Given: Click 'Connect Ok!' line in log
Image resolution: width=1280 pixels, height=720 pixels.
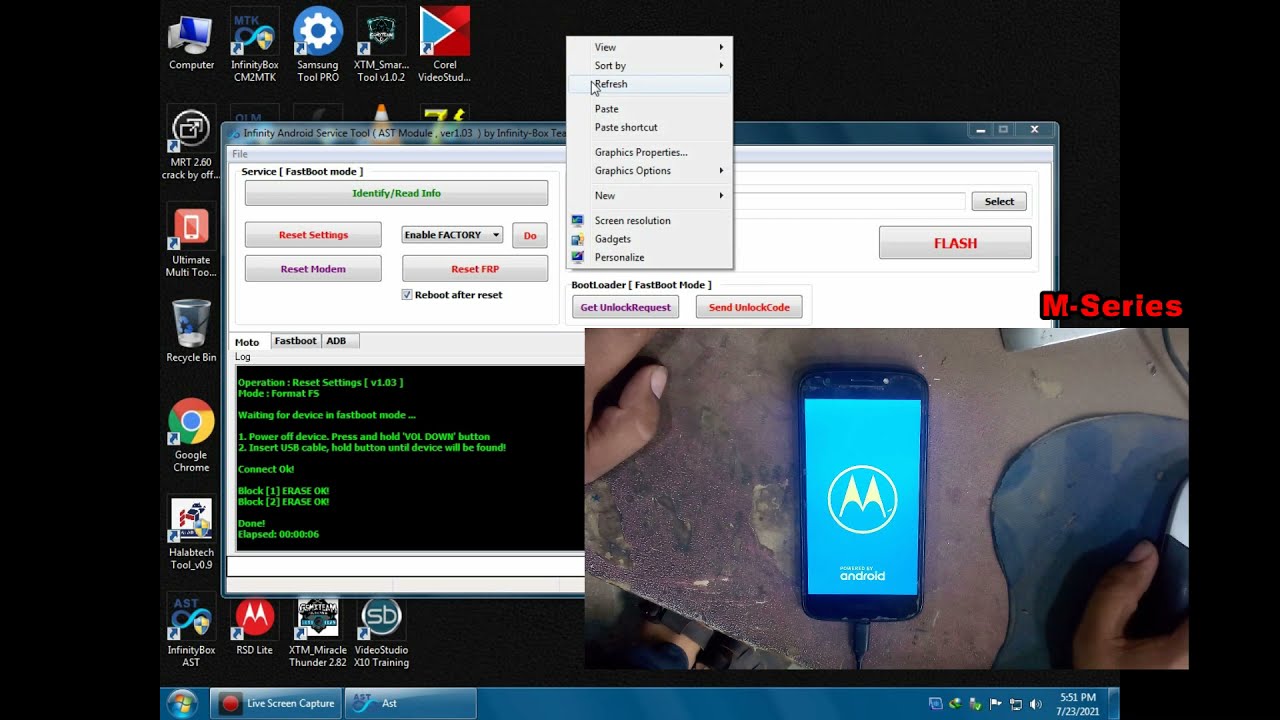Looking at the screenshot, I should [266, 469].
